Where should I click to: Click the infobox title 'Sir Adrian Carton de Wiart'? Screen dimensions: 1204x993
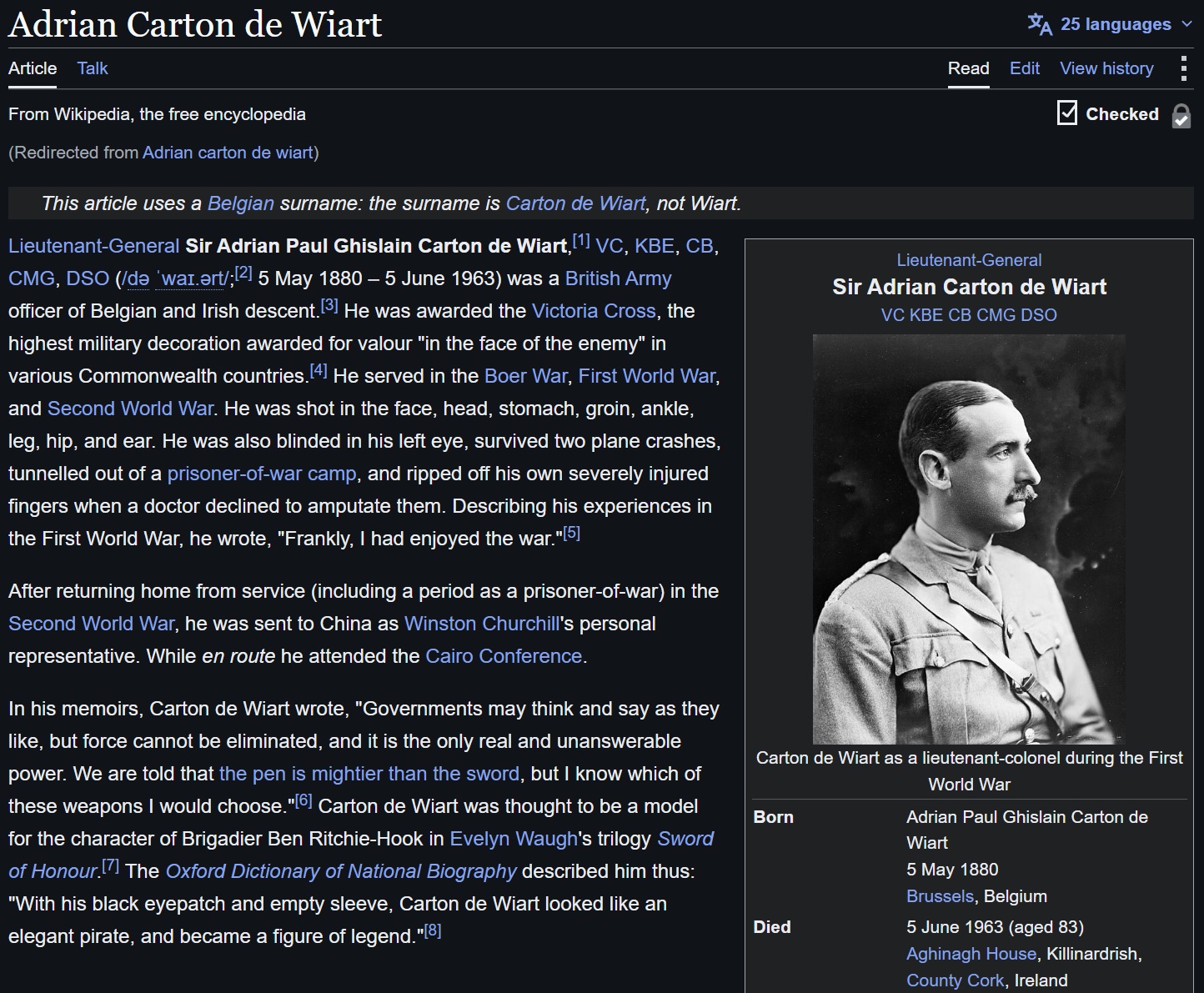[969, 287]
